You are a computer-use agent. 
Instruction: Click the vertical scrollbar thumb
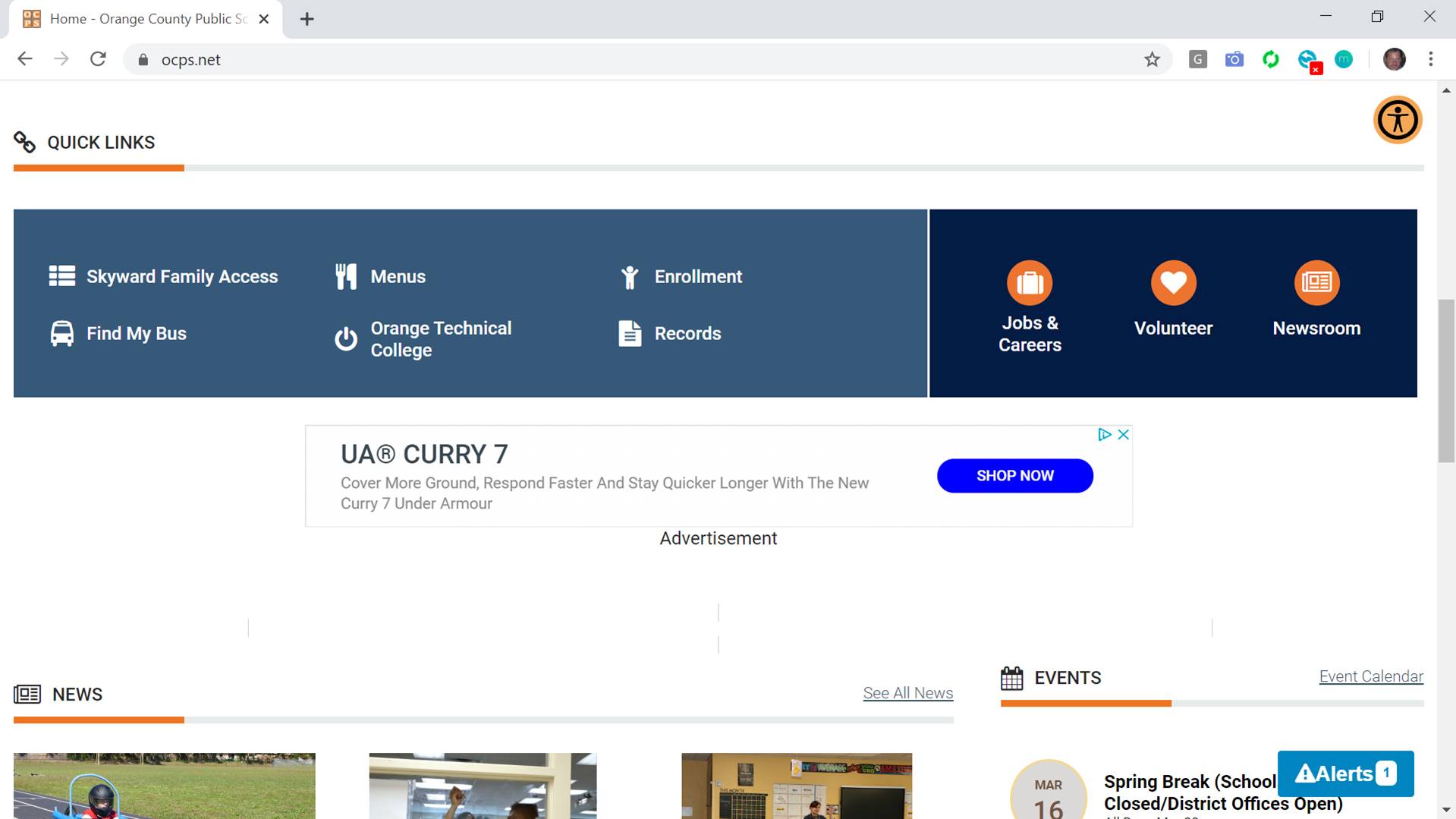(x=1446, y=380)
